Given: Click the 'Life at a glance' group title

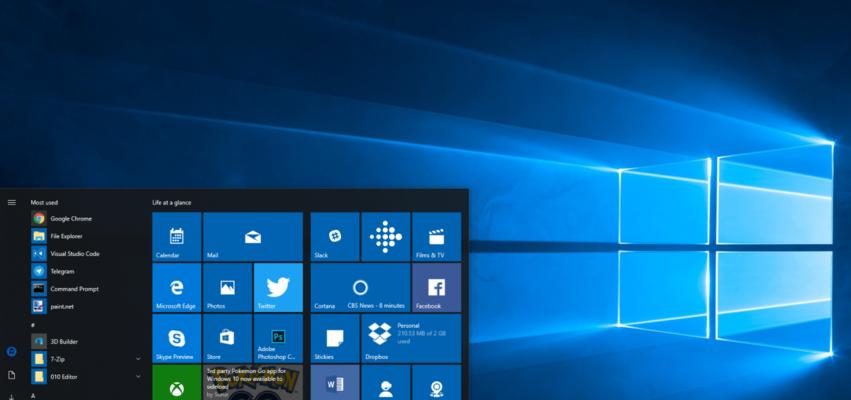Looking at the screenshot, I should 172,202.
